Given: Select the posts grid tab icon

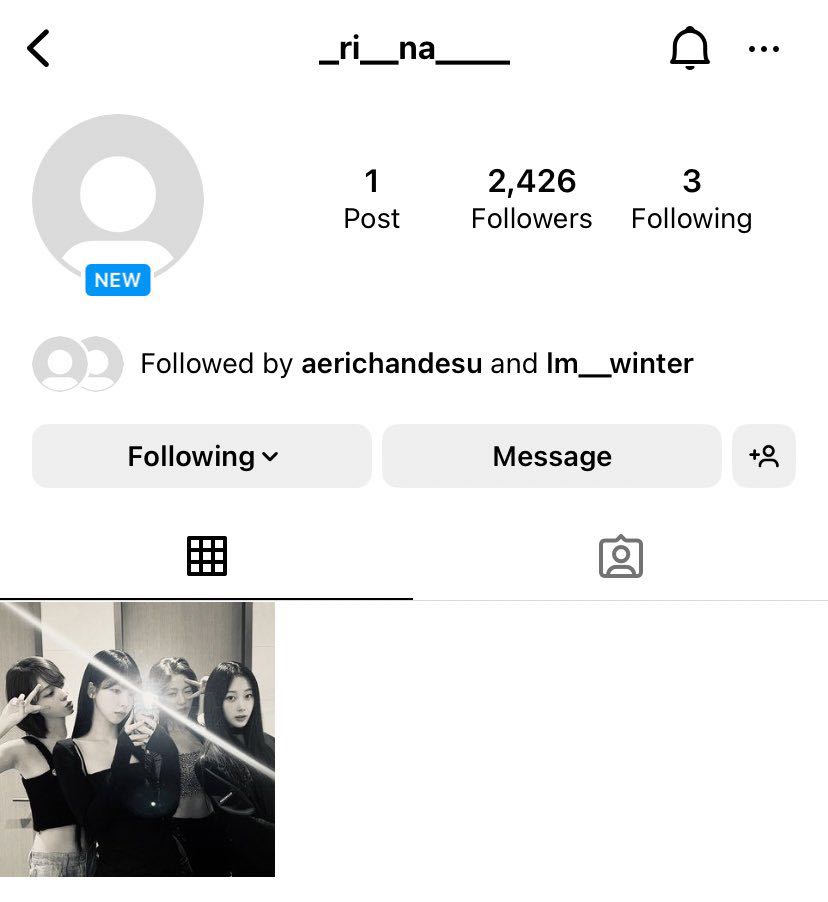Looking at the screenshot, I should tap(207, 556).
